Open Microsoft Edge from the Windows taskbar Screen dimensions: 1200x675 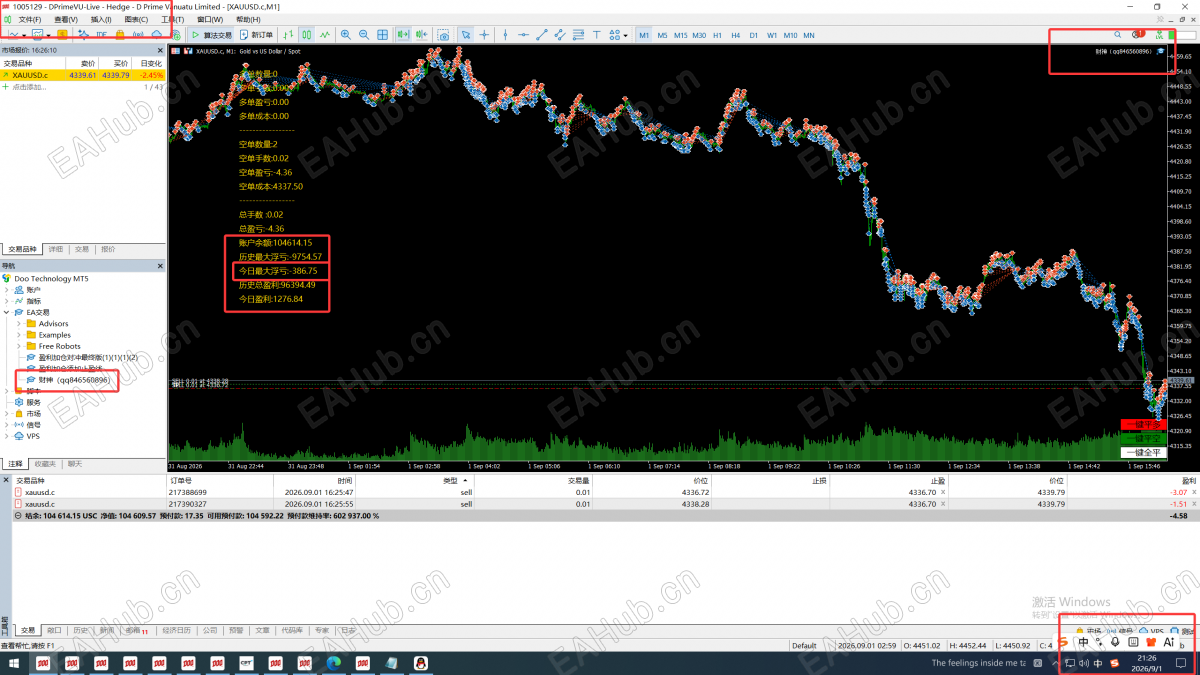coord(333,663)
